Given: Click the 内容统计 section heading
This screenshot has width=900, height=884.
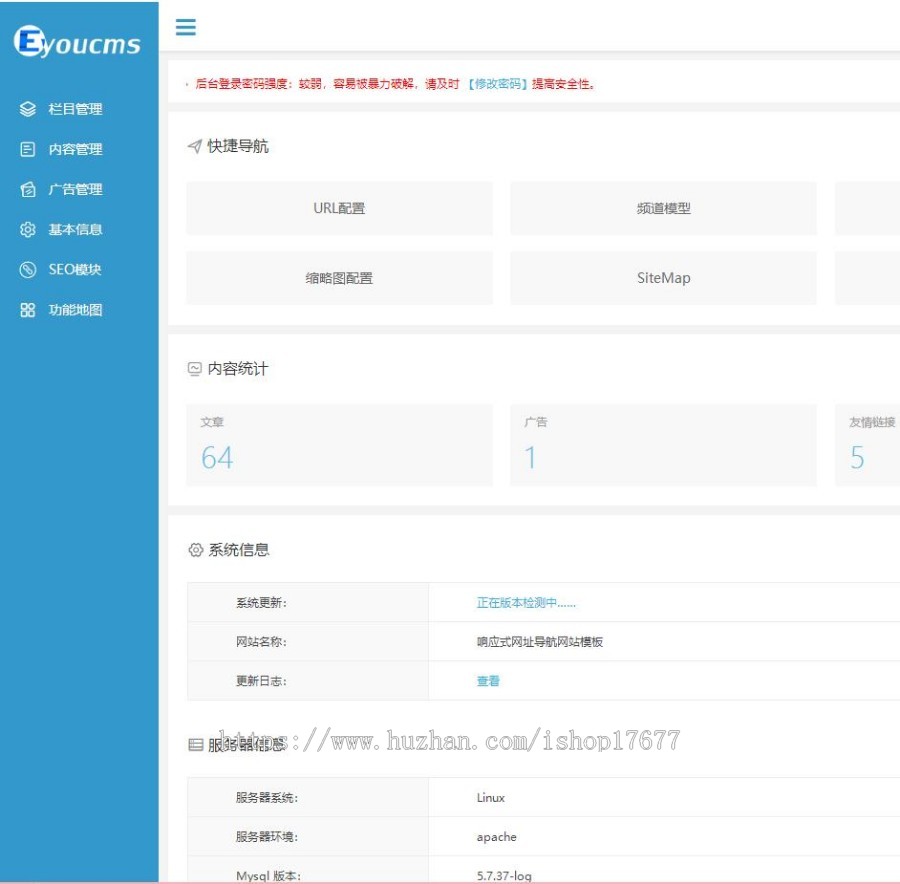Looking at the screenshot, I should [x=238, y=369].
